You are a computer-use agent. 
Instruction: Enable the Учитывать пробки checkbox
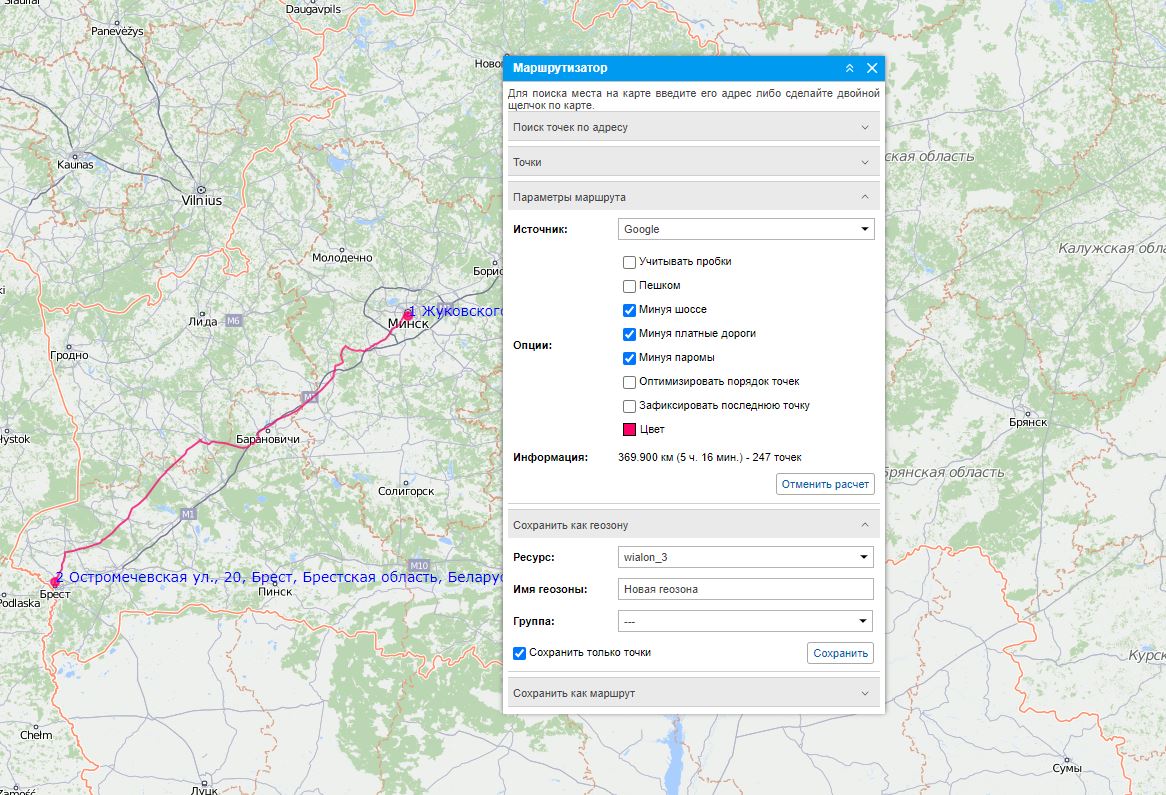(629, 262)
